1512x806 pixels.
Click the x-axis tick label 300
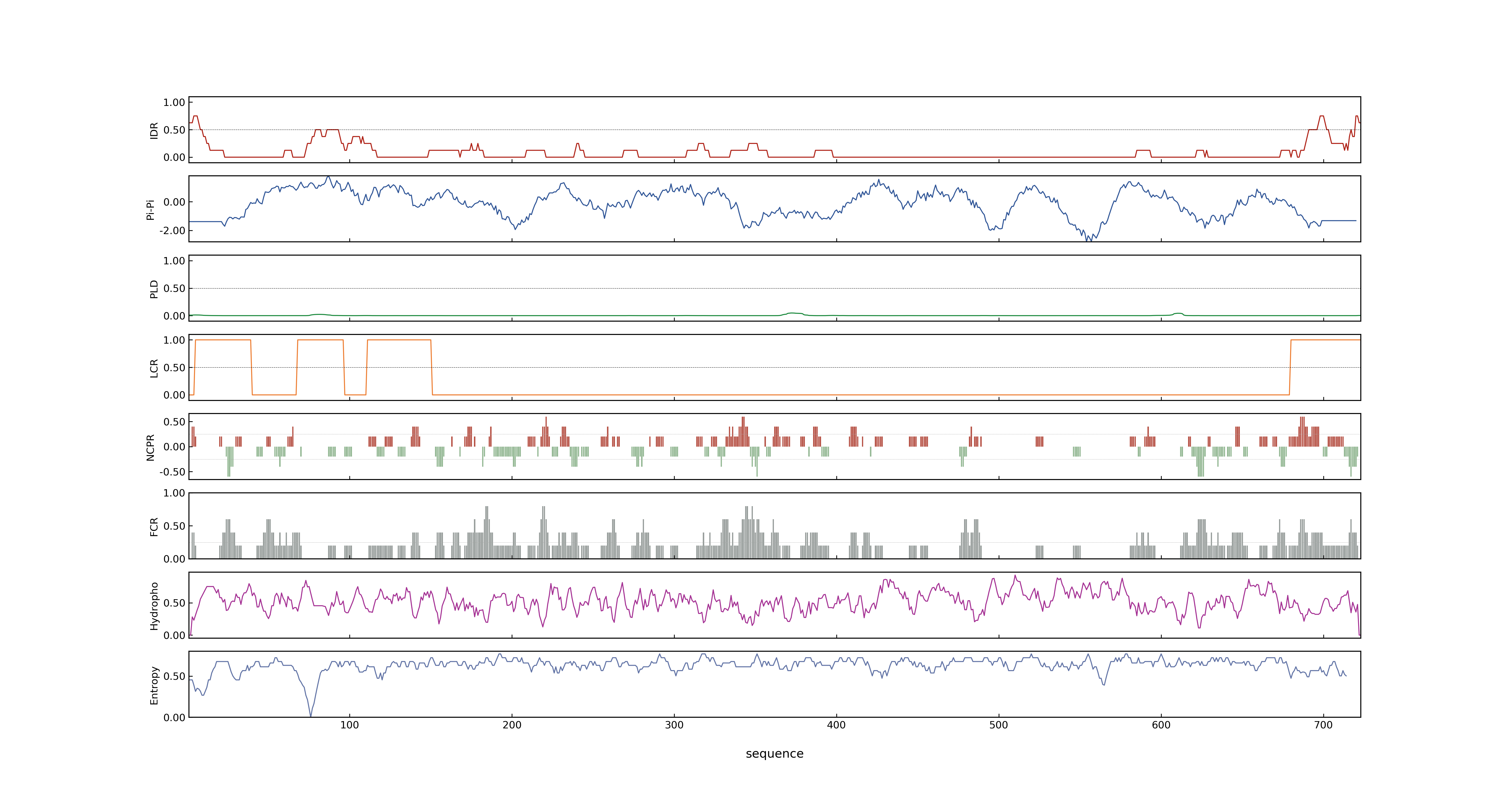tap(674, 725)
